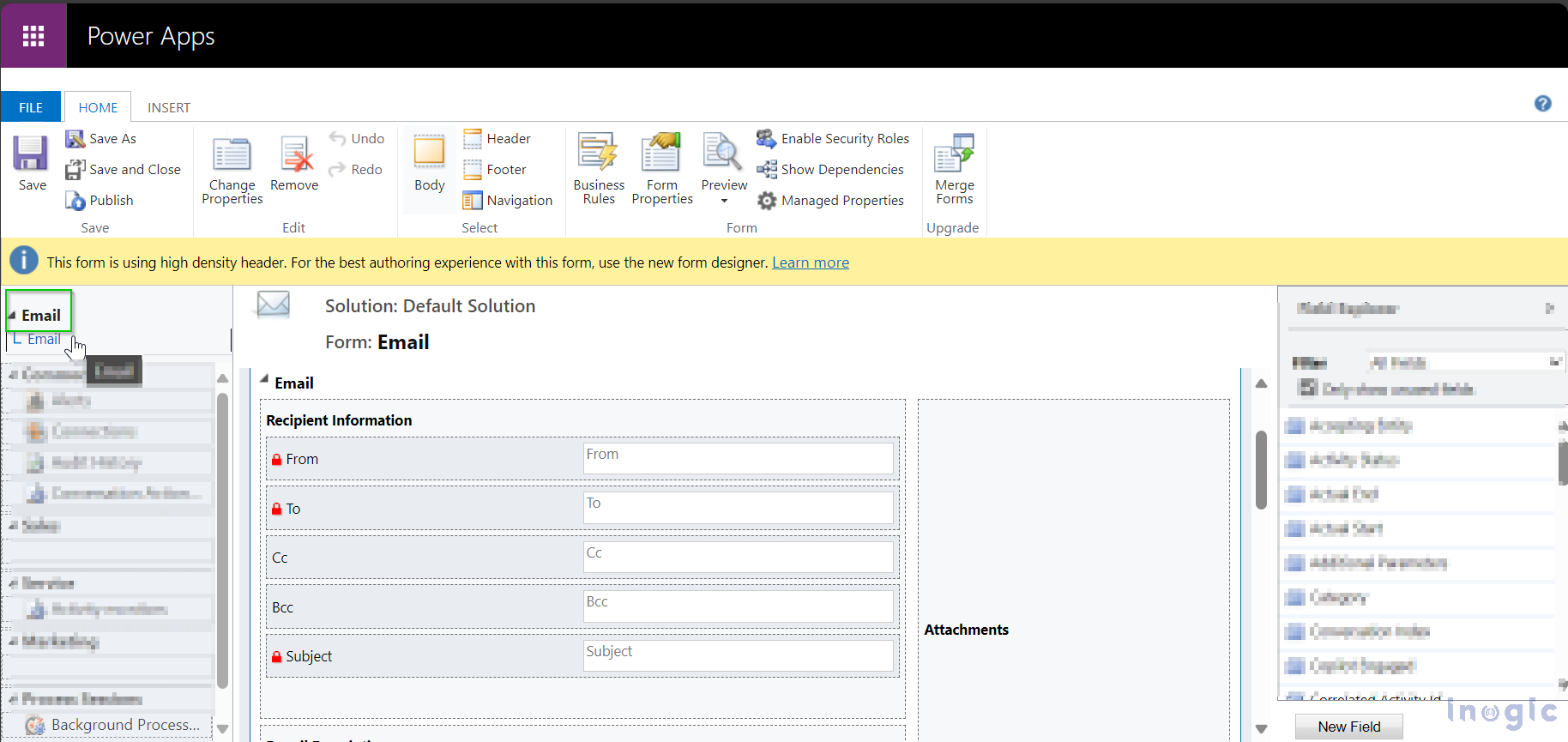Open Managed Properties
The image size is (1568, 742).
point(829,200)
